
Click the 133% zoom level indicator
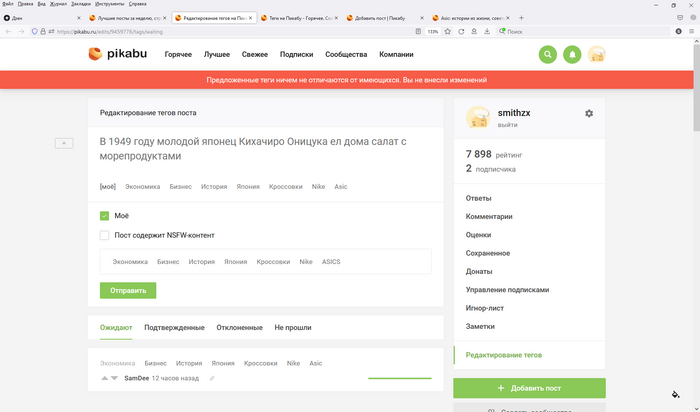click(x=433, y=31)
